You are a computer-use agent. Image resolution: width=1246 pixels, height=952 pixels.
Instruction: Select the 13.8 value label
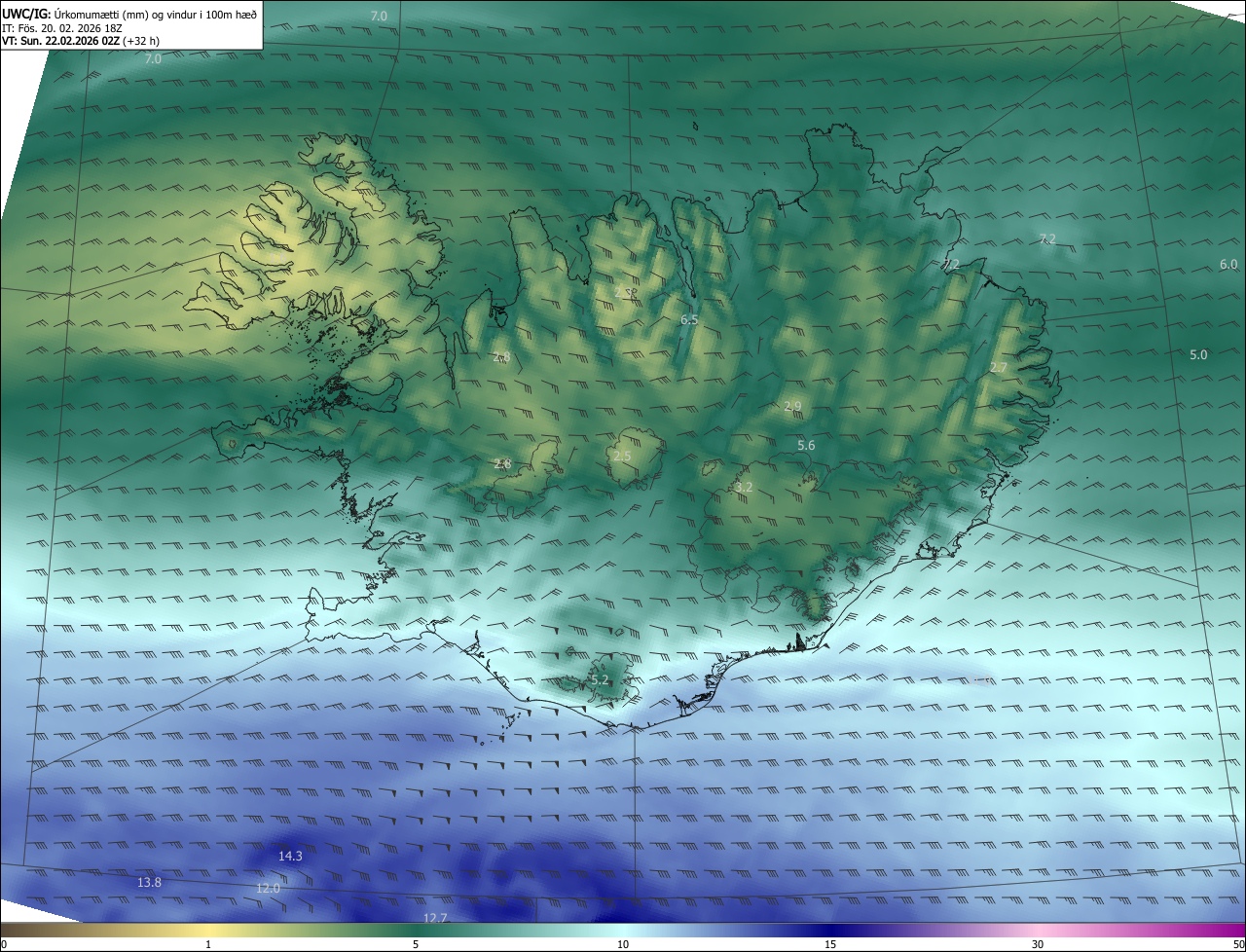coord(149,882)
